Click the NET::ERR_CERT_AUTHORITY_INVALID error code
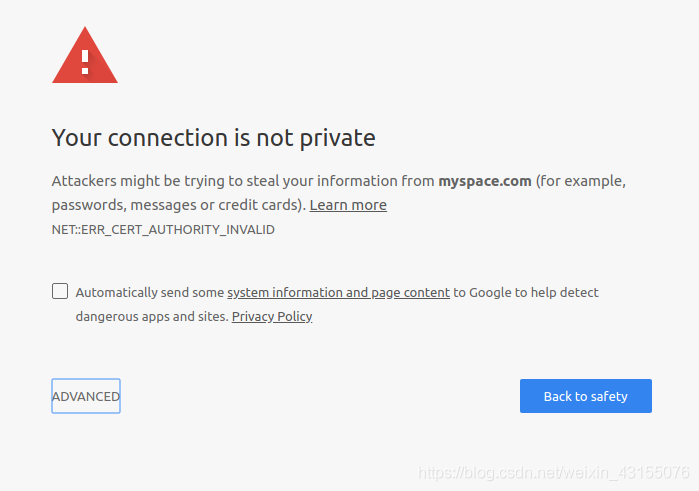This screenshot has width=699, height=491. coord(163,229)
